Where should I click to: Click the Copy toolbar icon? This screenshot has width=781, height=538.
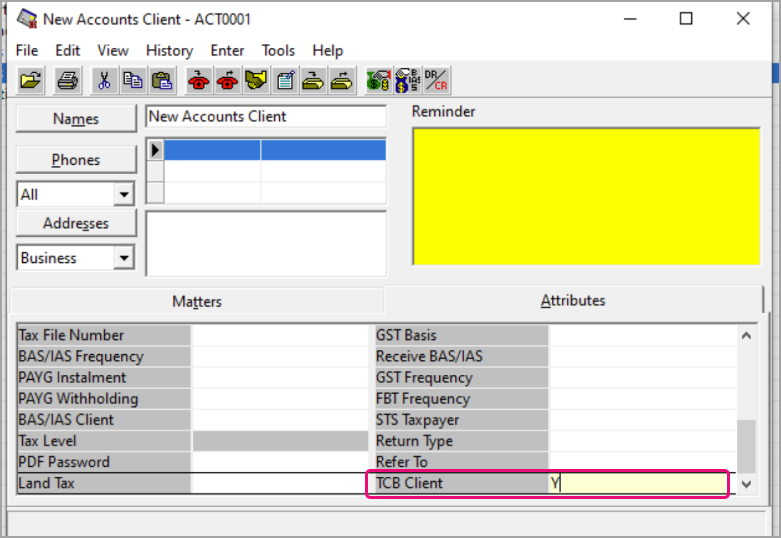click(x=133, y=80)
